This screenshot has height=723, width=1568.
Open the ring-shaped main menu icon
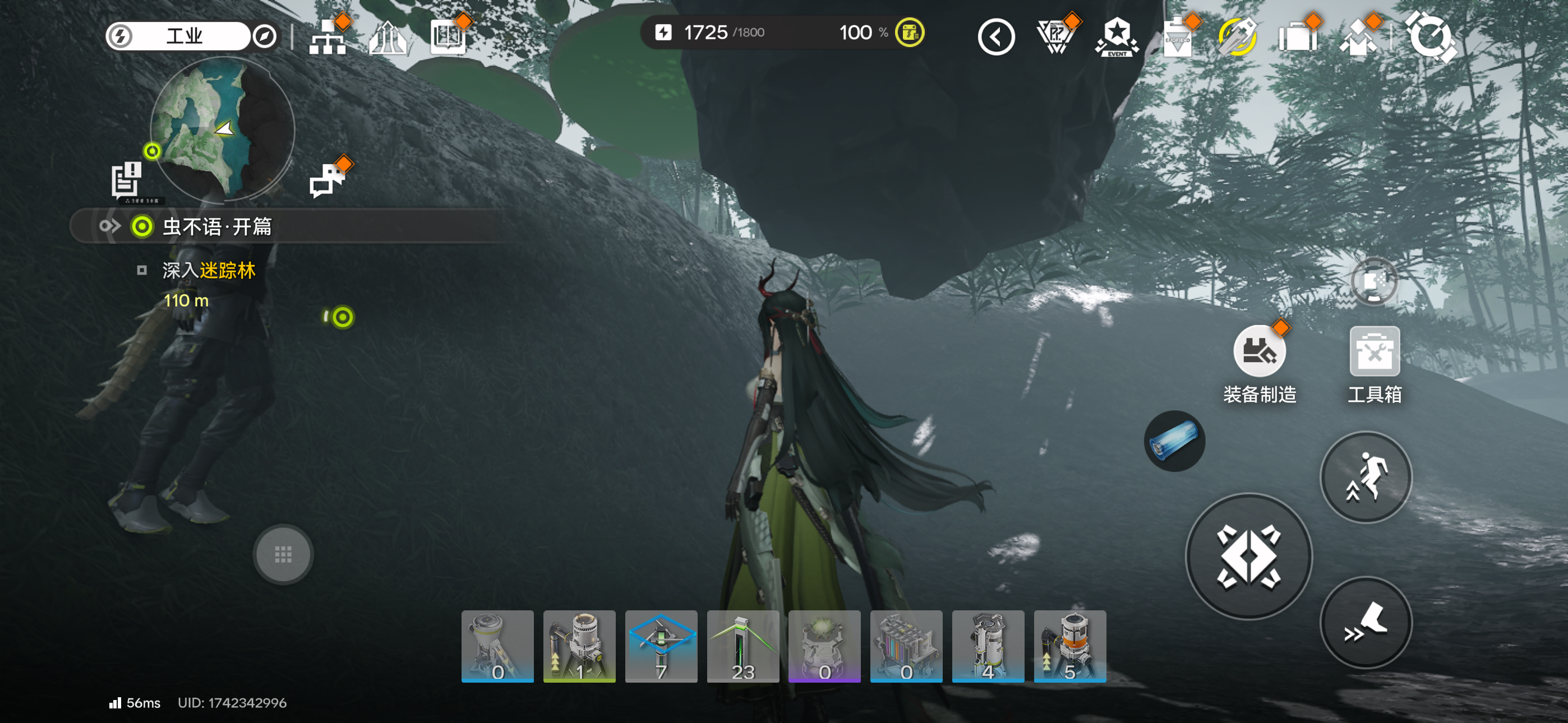(1431, 37)
